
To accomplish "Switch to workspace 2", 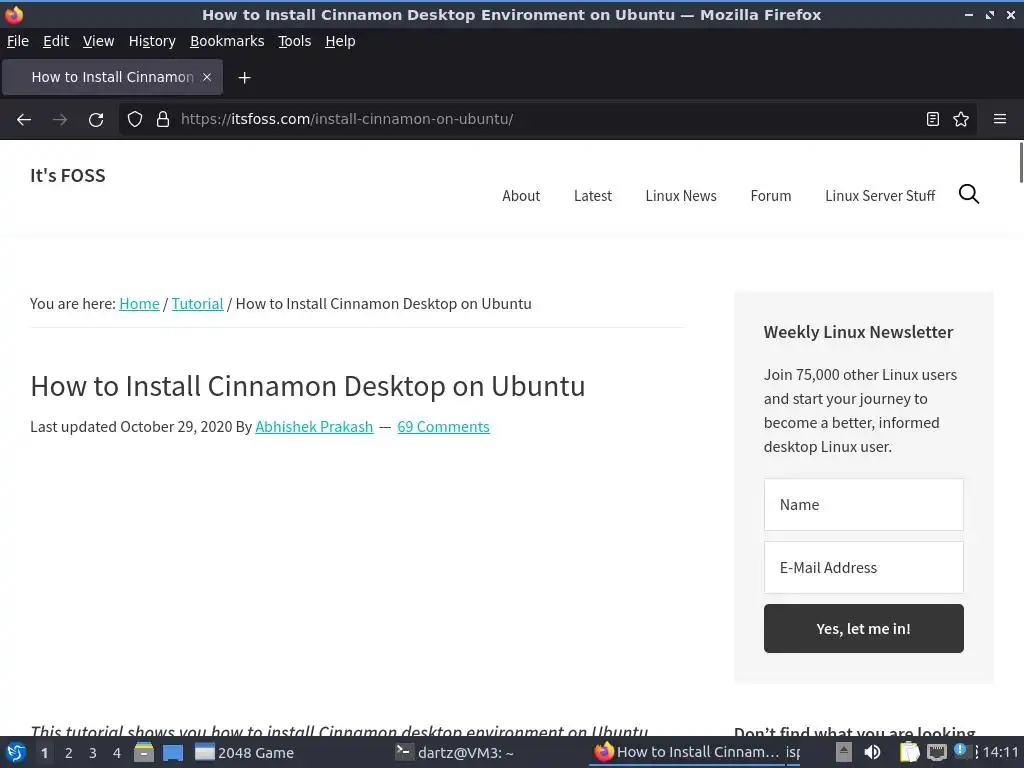I will (x=69, y=753).
